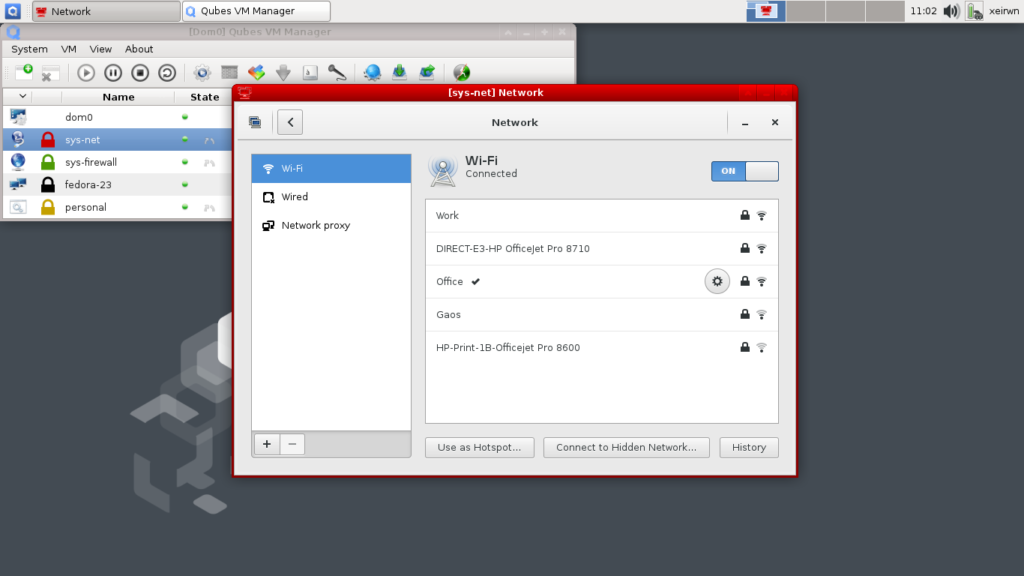Image resolution: width=1024 pixels, height=576 pixels.
Task: Click the All Settings icon in Network header
Action: coord(255,122)
